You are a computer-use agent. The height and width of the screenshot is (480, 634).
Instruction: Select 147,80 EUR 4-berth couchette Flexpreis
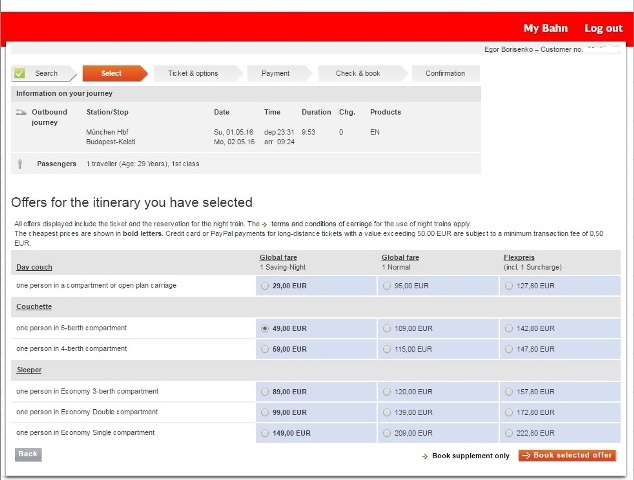tap(509, 349)
